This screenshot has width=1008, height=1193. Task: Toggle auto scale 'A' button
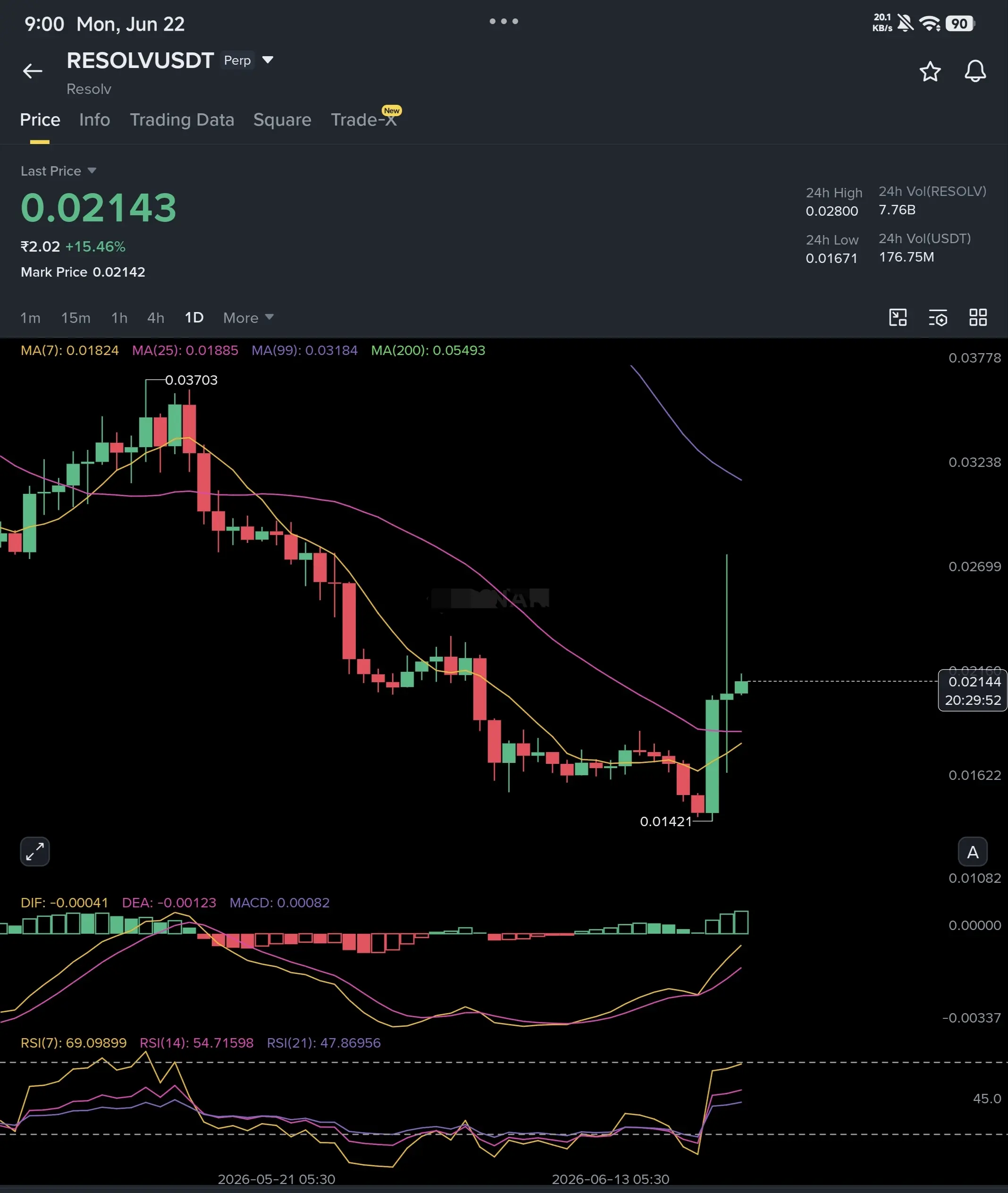click(x=973, y=852)
